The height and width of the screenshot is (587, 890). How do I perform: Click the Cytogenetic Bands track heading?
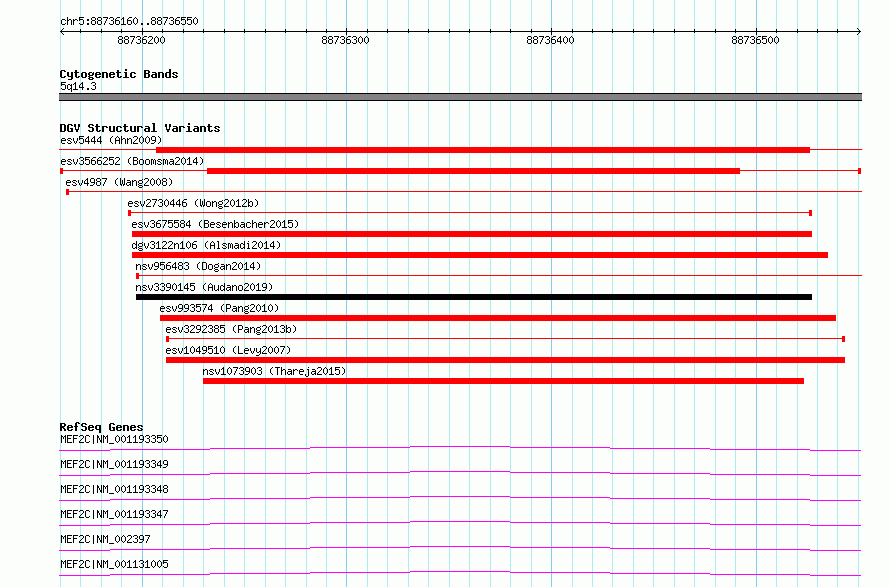[119, 74]
